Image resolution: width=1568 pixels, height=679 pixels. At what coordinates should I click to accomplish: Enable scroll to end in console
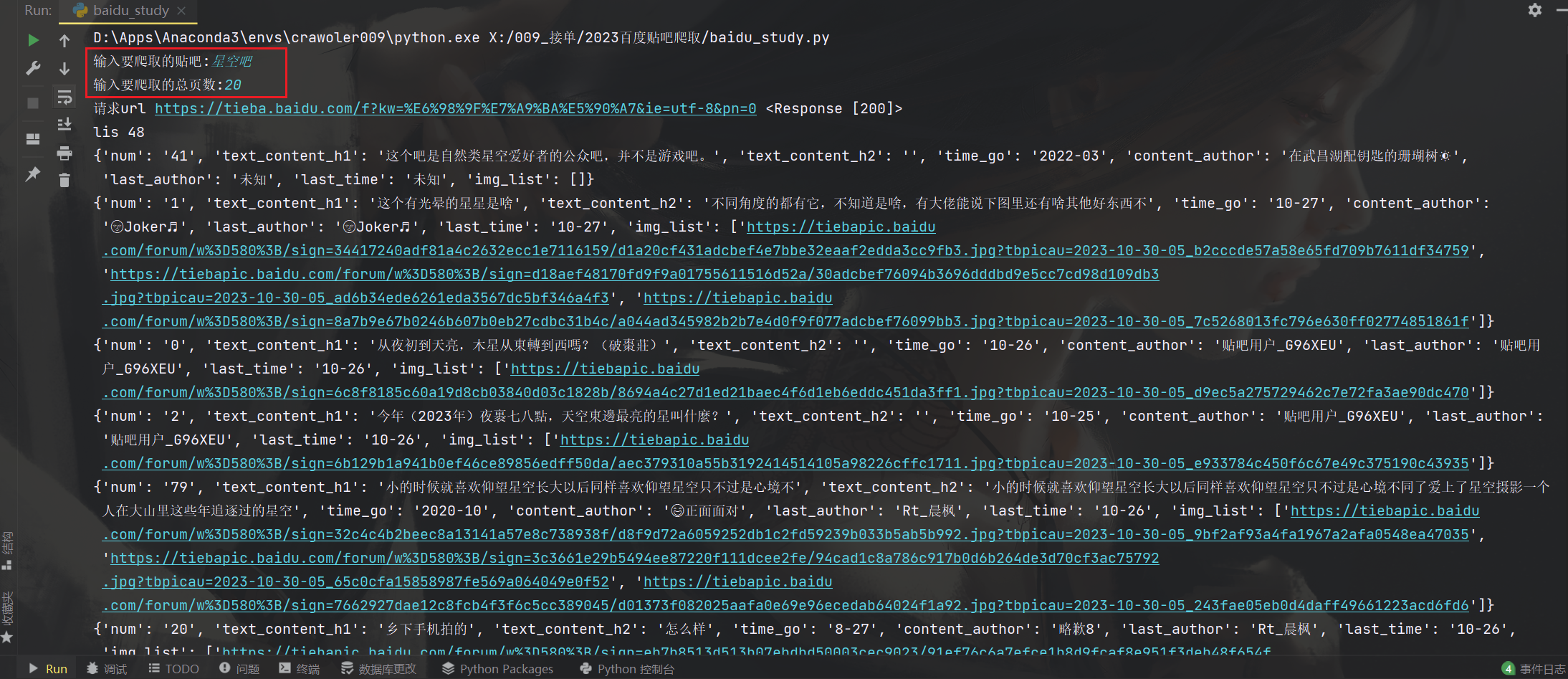click(64, 123)
